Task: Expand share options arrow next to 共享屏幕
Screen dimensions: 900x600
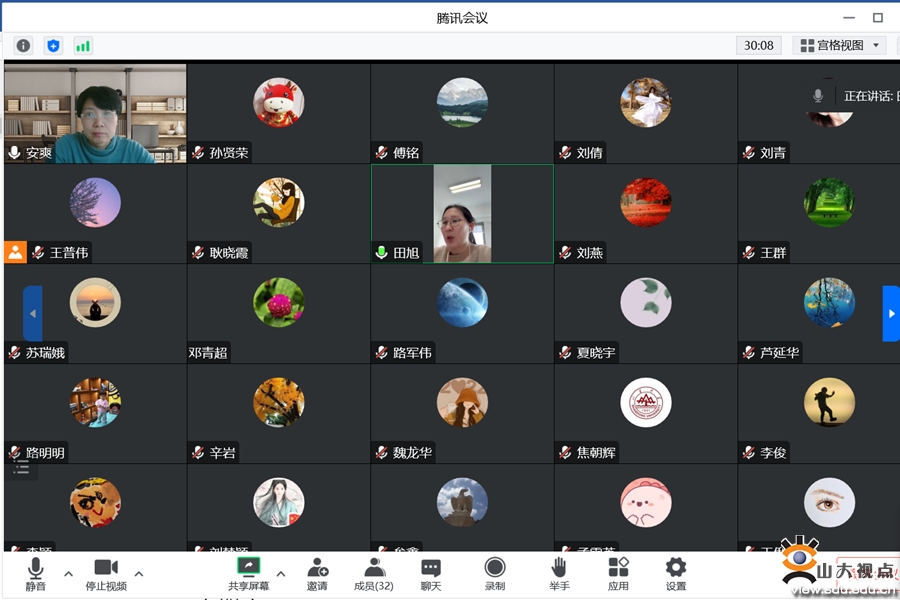Action: (x=281, y=573)
